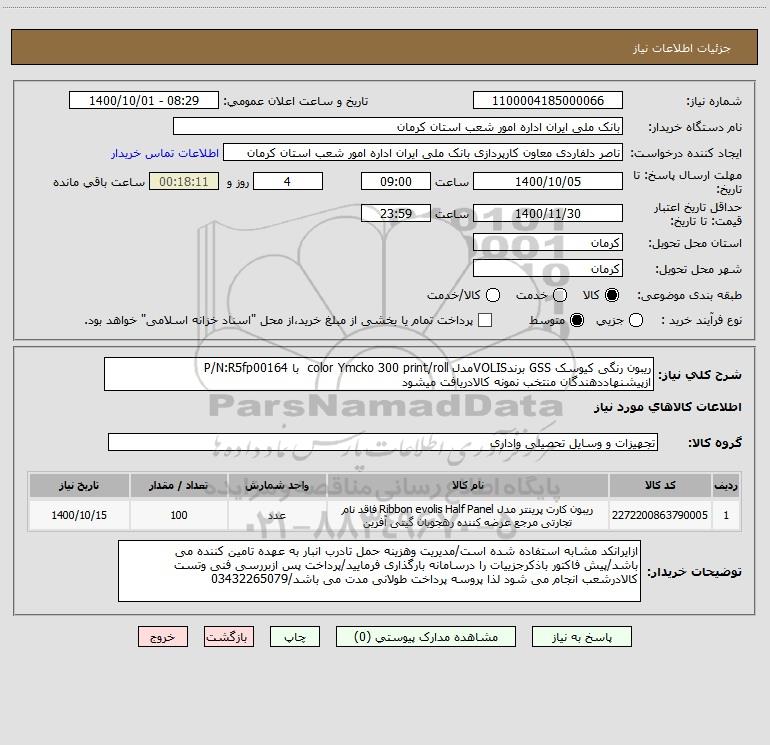Screen dimensions: 770x745
Task: Click the request creator name field
Action: pyautogui.click(x=423, y=153)
